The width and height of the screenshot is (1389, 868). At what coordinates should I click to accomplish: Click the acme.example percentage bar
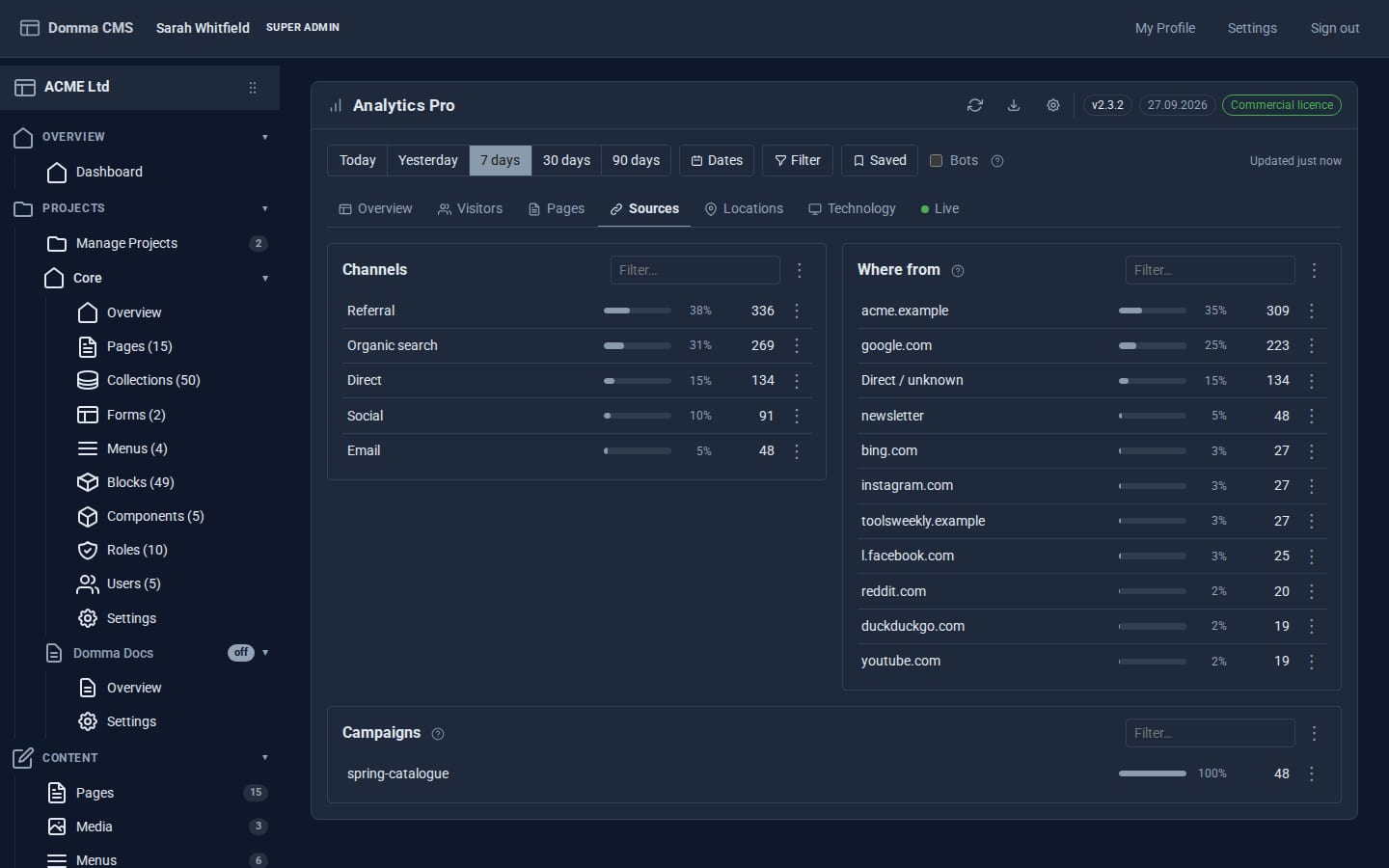click(x=1153, y=311)
